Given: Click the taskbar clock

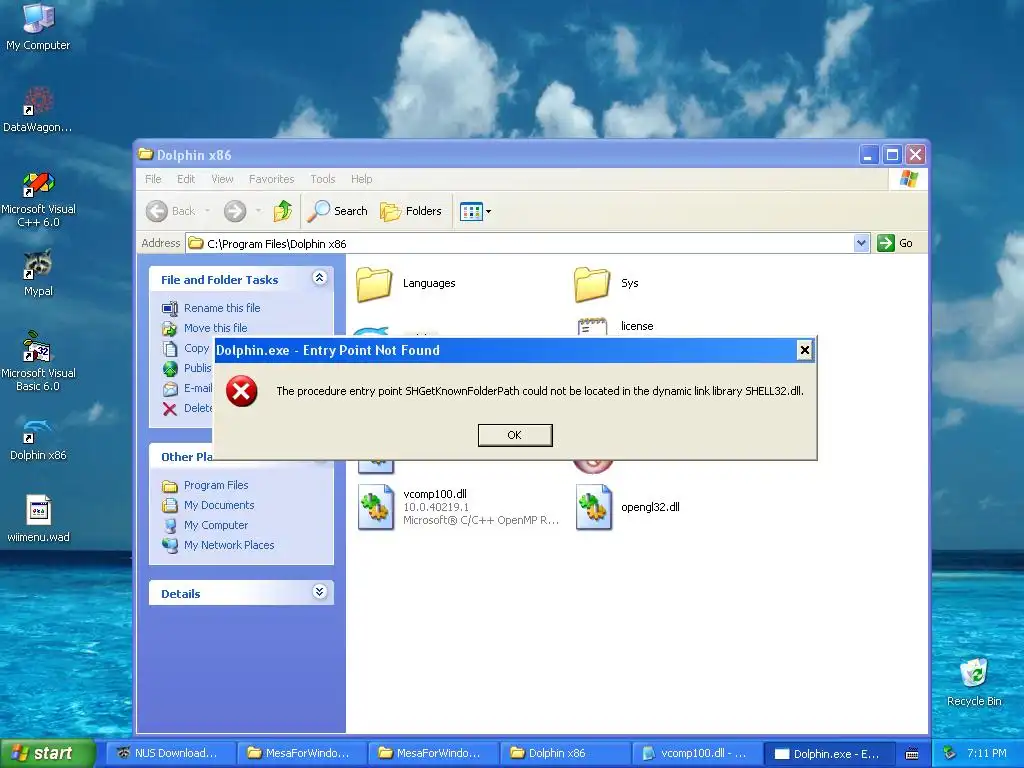Looking at the screenshot, I should click(987, 753).
